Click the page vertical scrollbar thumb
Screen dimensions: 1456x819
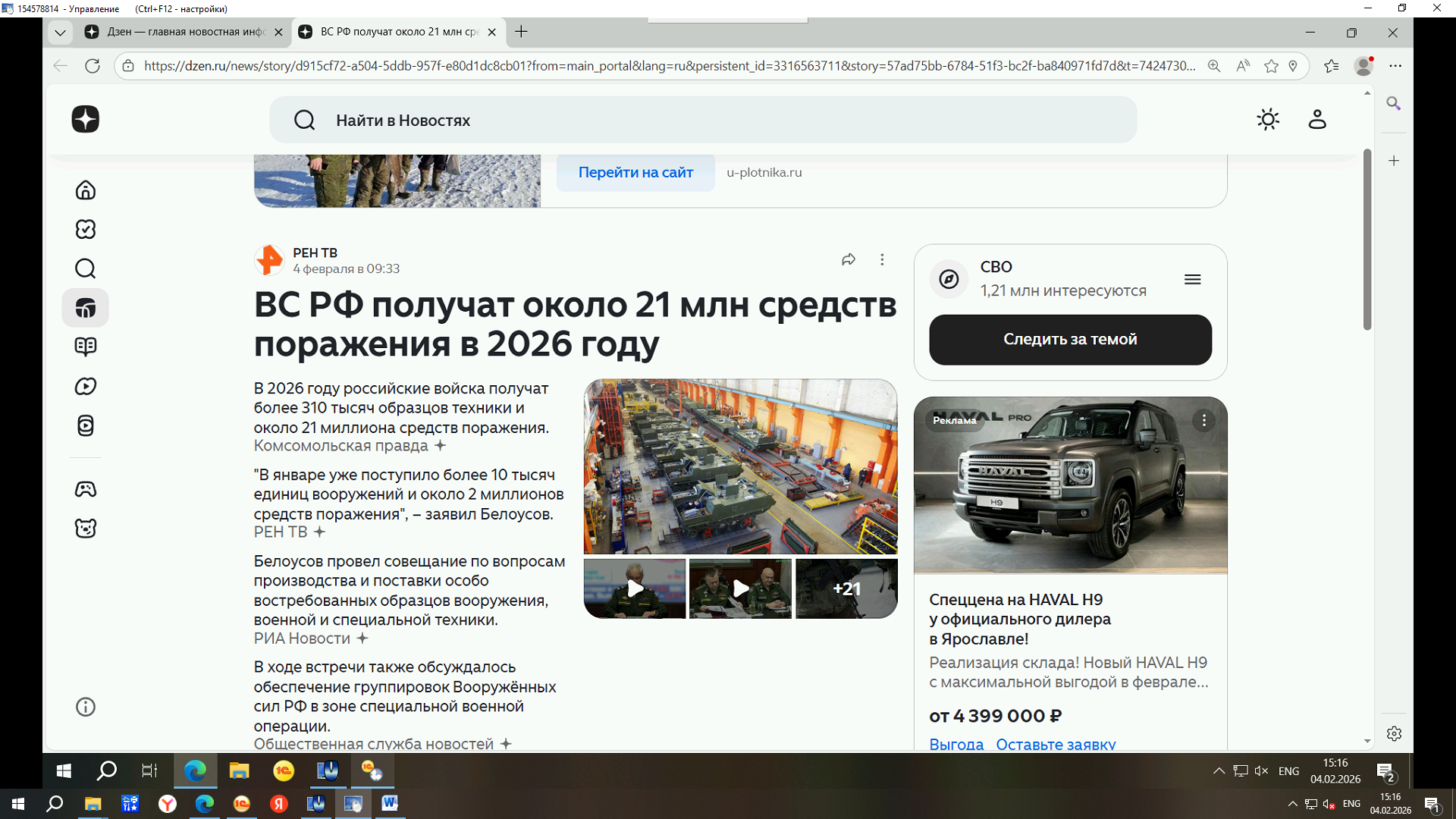click(x=1367, y=239)
